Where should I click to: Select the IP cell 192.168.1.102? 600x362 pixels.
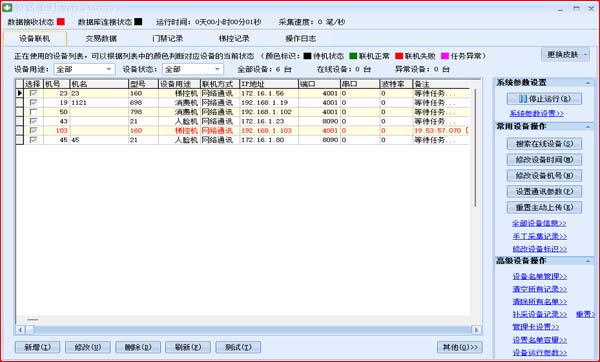click(269, 112)
